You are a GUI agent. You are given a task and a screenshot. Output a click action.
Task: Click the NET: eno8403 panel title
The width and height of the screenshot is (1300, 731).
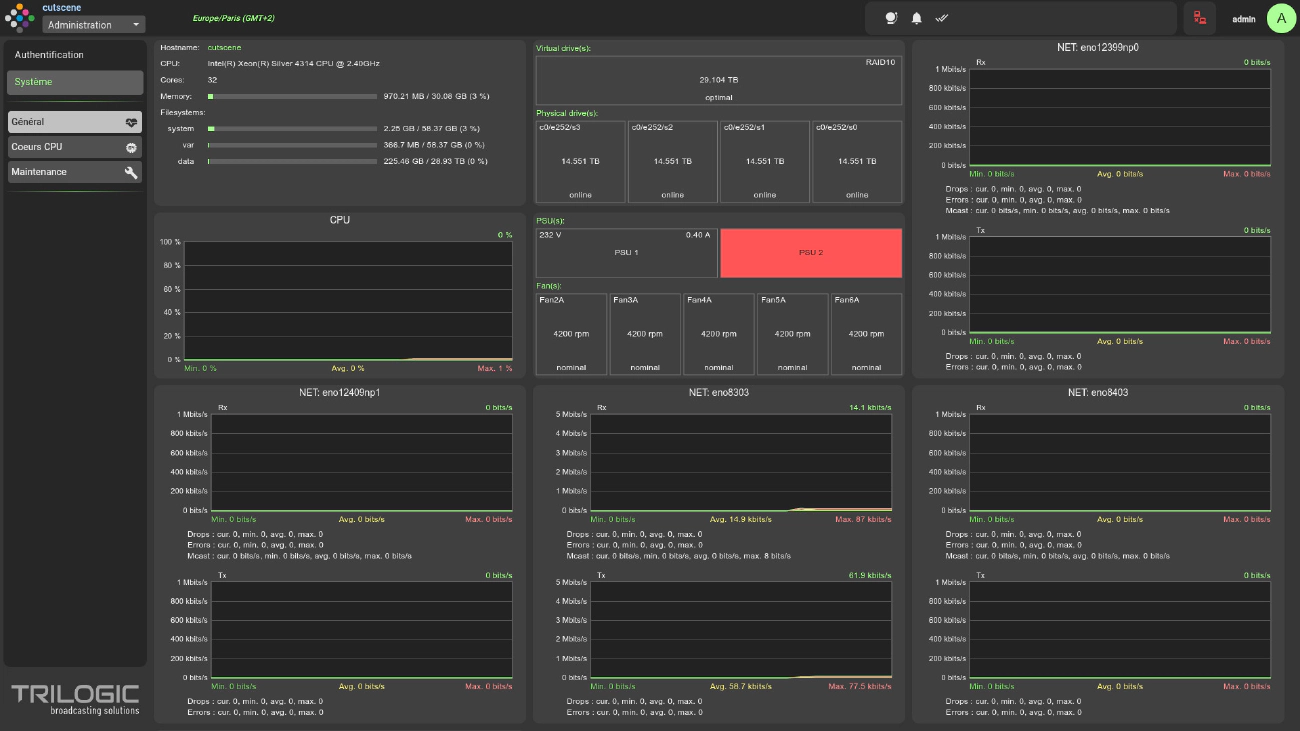(x=1098, y=392)
